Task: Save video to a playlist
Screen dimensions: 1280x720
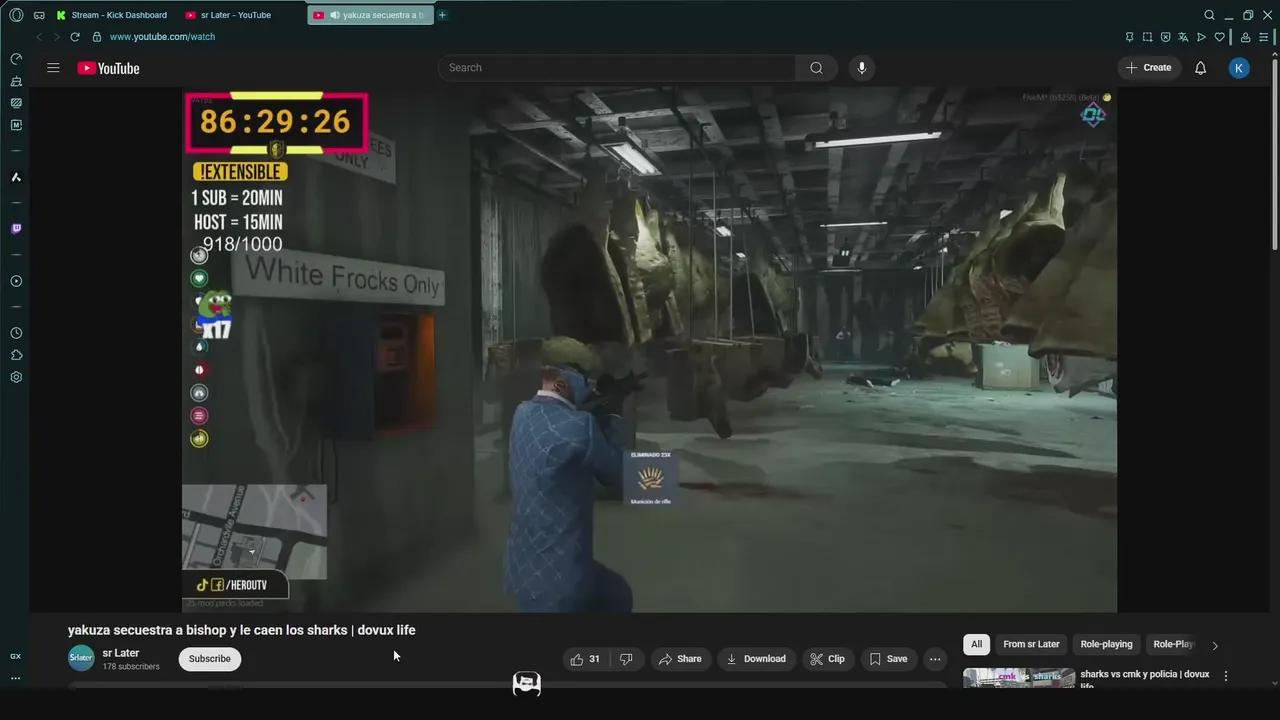Action: [x=888, y=659]
